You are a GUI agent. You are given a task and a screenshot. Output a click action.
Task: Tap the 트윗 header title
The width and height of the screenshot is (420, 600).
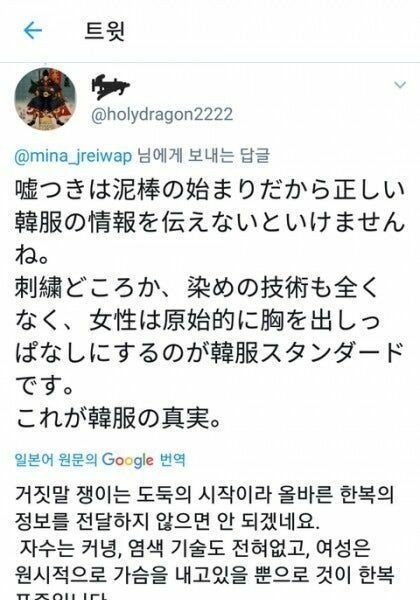click(104, 31)
